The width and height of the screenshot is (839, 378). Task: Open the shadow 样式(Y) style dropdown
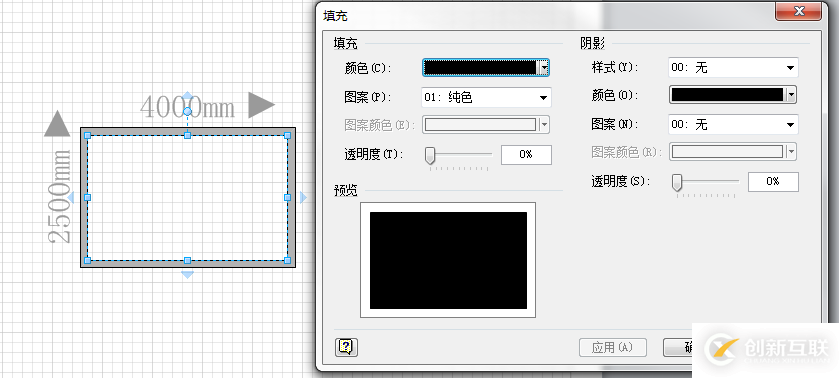pyautogui.click(x=790, y=68)
